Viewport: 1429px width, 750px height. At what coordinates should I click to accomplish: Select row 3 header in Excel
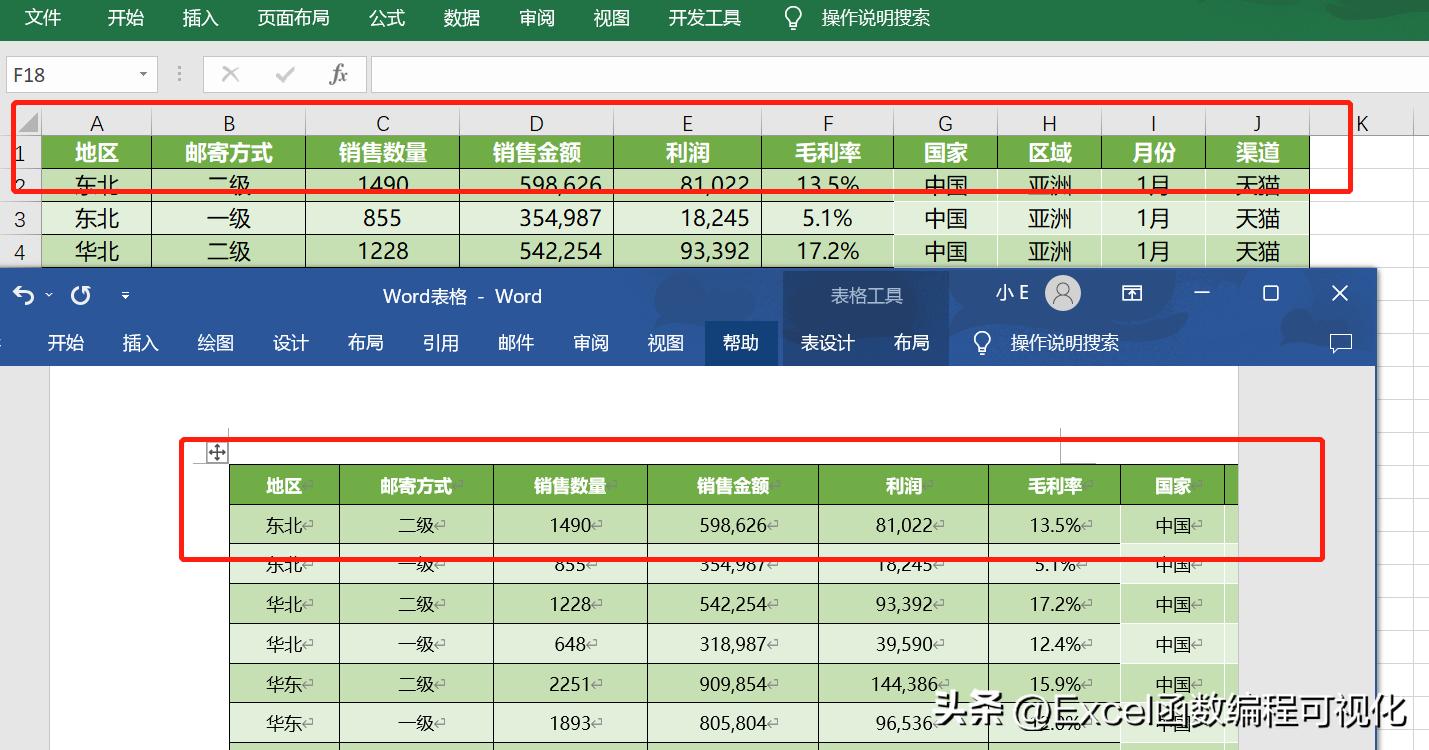click(20, 217)
